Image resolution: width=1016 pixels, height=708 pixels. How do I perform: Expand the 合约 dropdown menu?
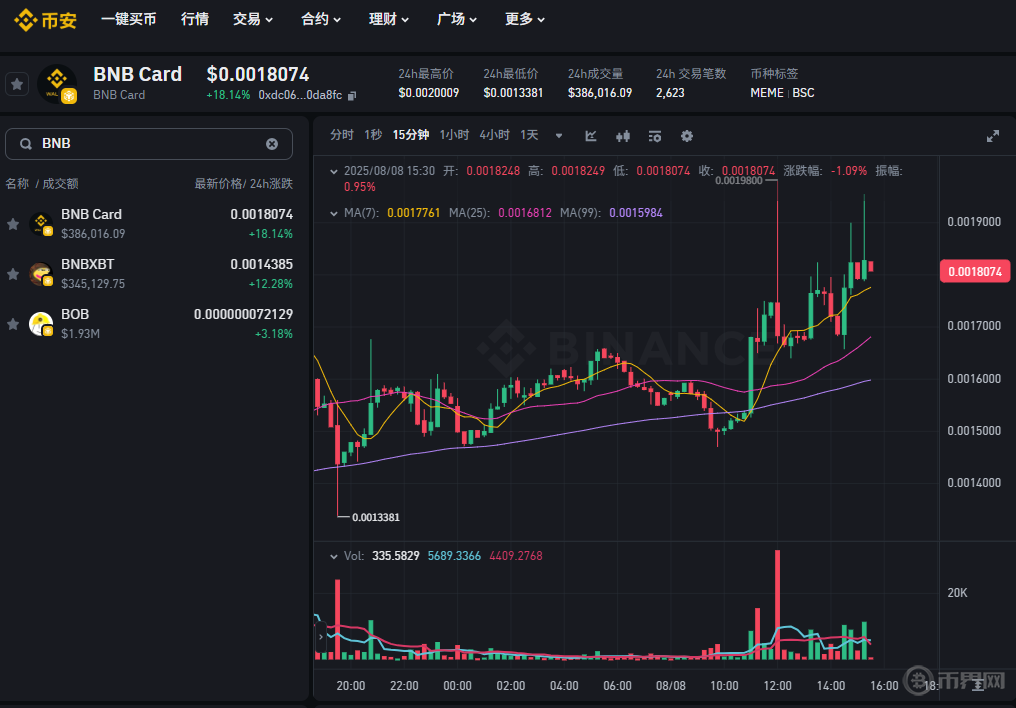coord(321,19)
